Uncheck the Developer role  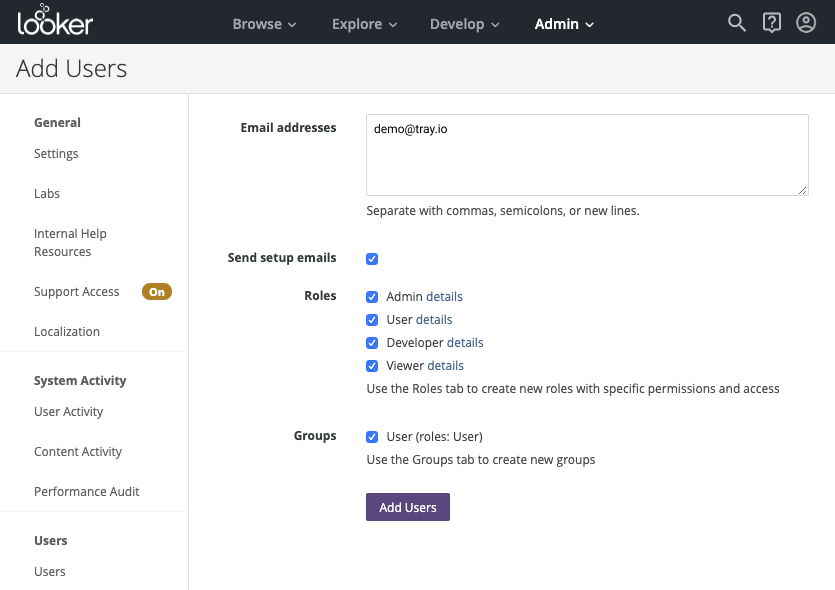tap(372, 342)
